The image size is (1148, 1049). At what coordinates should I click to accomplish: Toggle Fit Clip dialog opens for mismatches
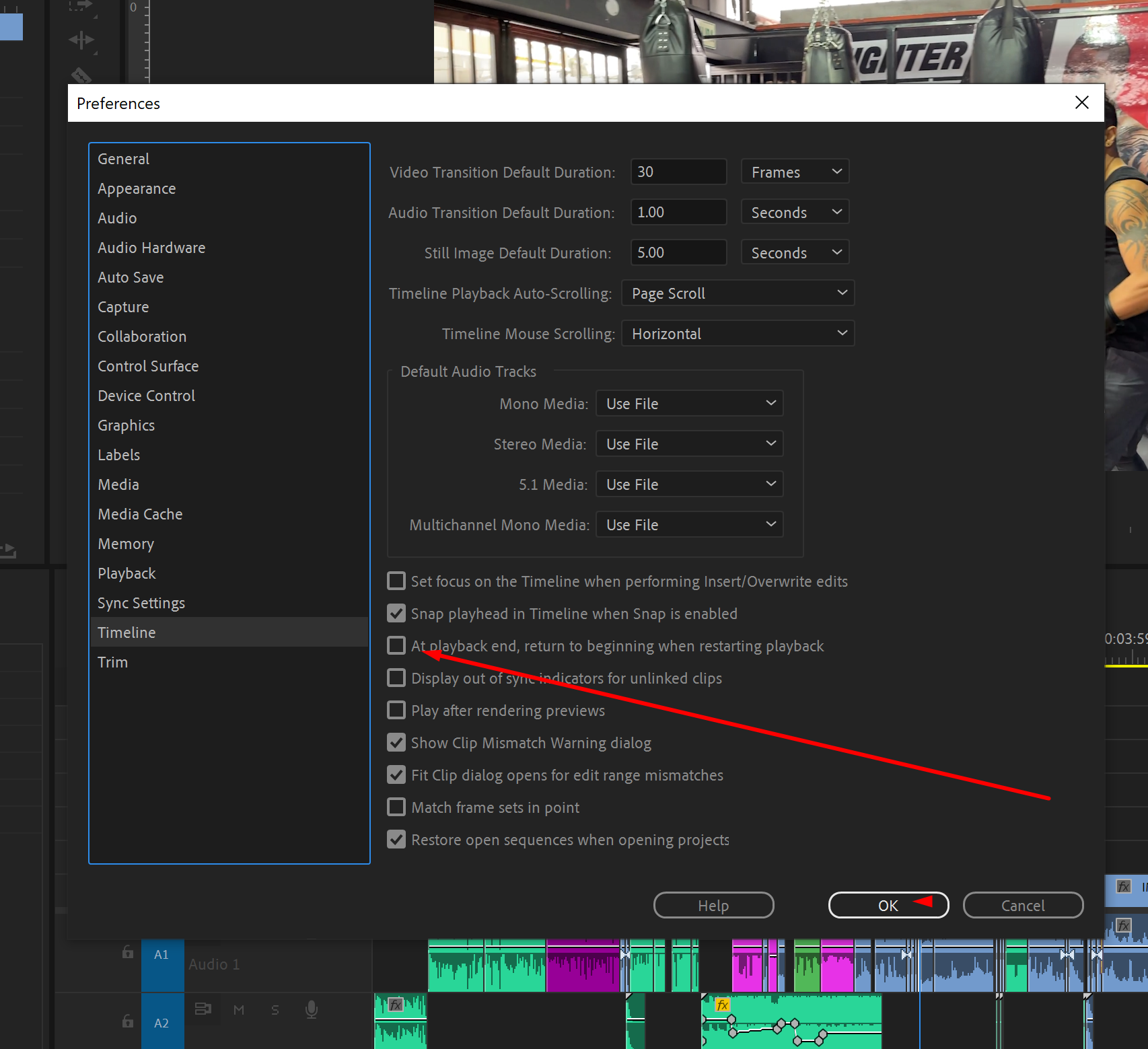click(x=396, y=774)
